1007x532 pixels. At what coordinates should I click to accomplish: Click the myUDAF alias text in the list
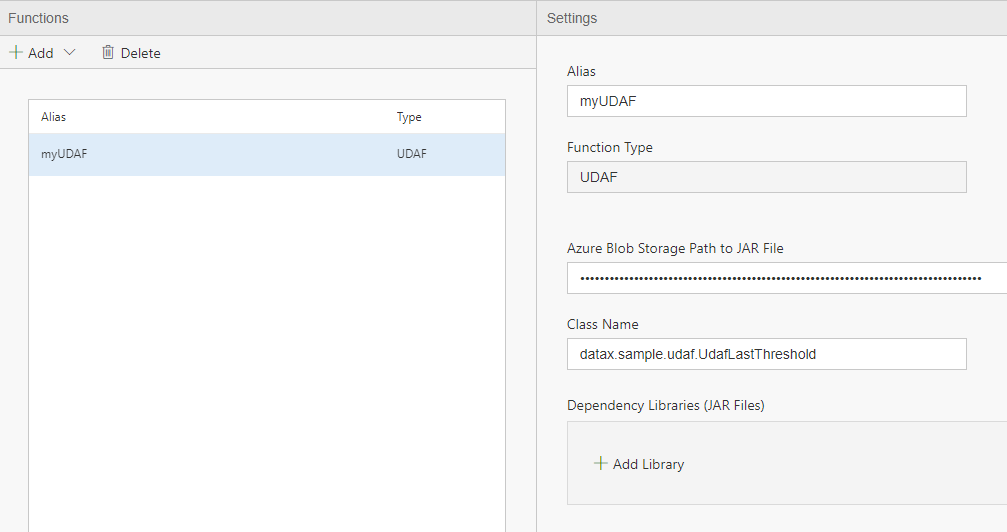[x=64, y=154]
